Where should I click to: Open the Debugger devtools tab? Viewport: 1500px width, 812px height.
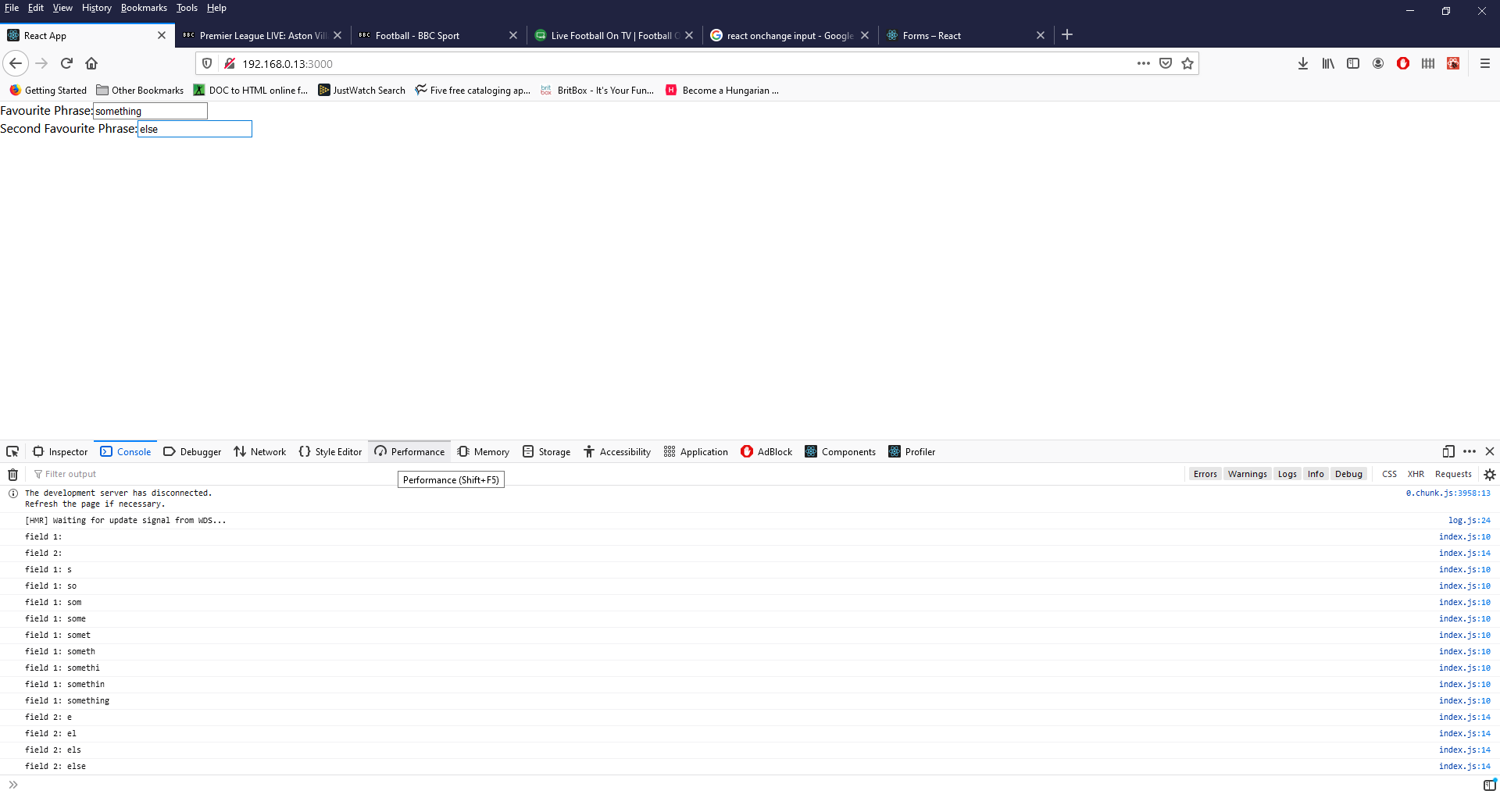tap(192, 451)
